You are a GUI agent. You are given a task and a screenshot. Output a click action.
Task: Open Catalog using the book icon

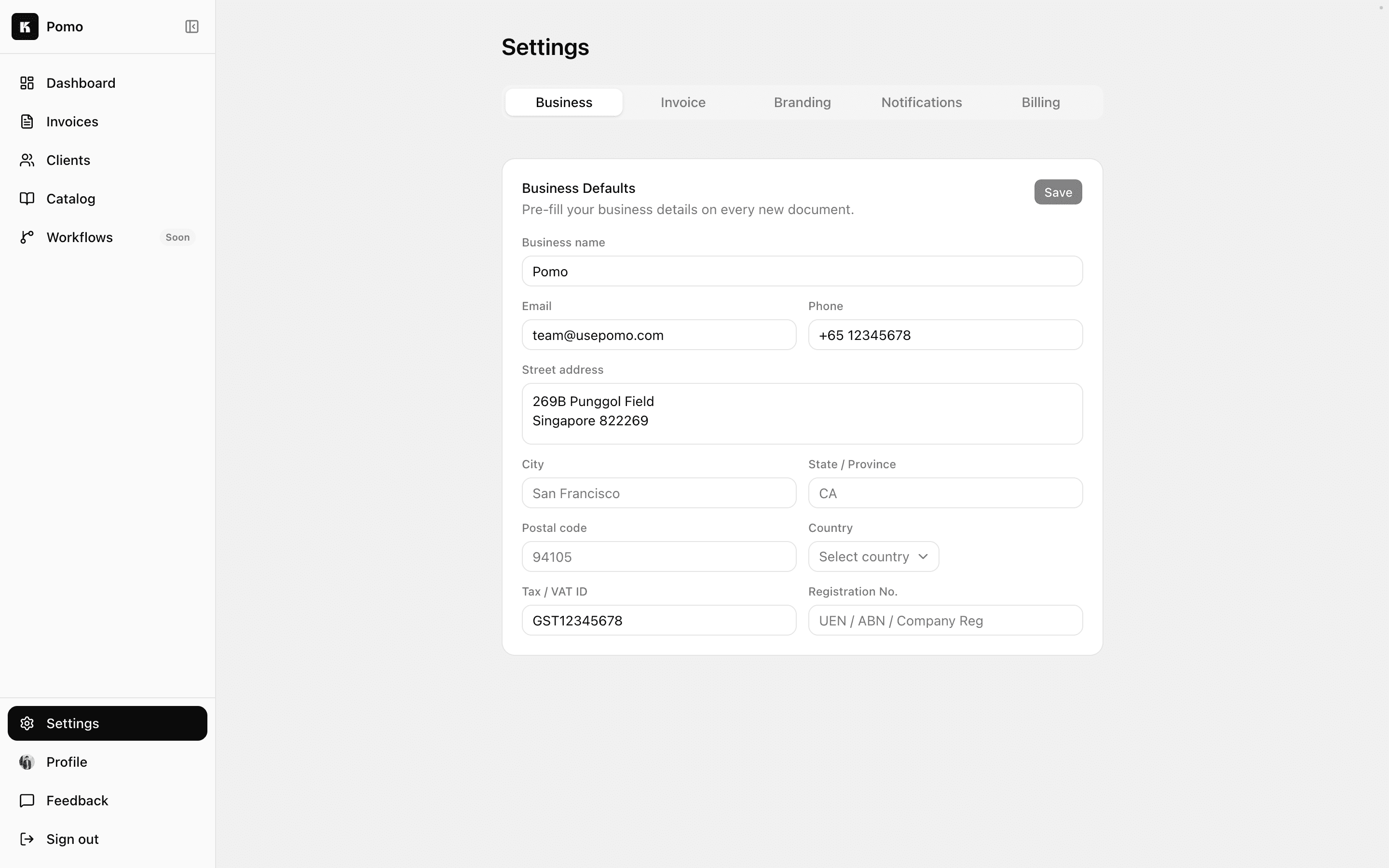click(27, 198)
